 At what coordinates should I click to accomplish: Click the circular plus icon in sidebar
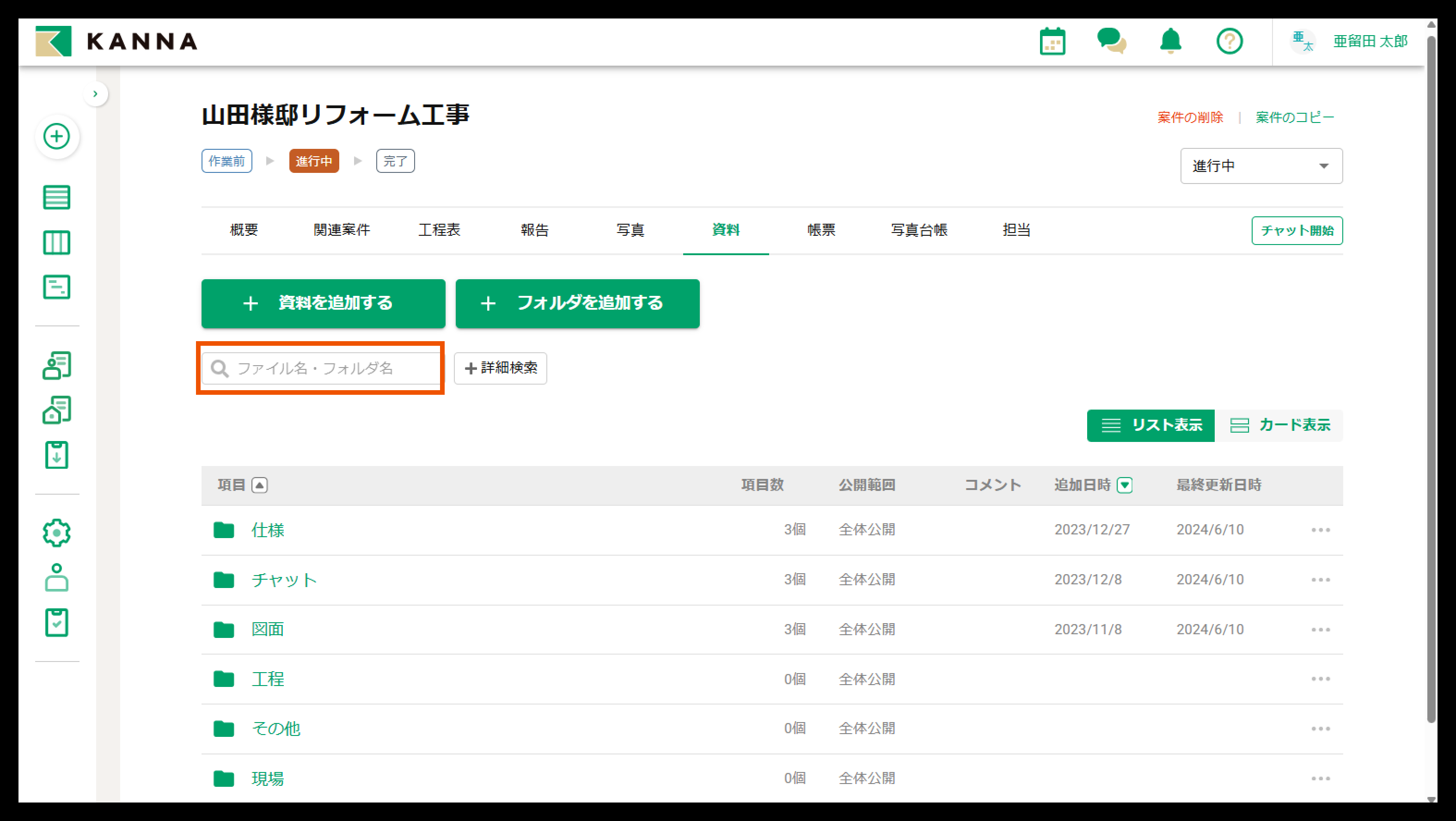tap(56, 136)
